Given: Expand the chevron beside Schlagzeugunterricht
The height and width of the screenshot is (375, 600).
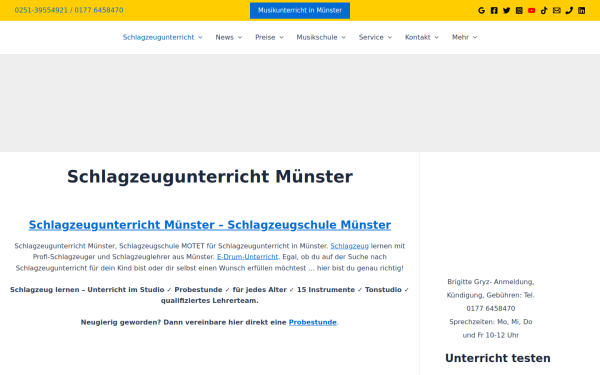Looking at the screenshot, I should point(200,38).
